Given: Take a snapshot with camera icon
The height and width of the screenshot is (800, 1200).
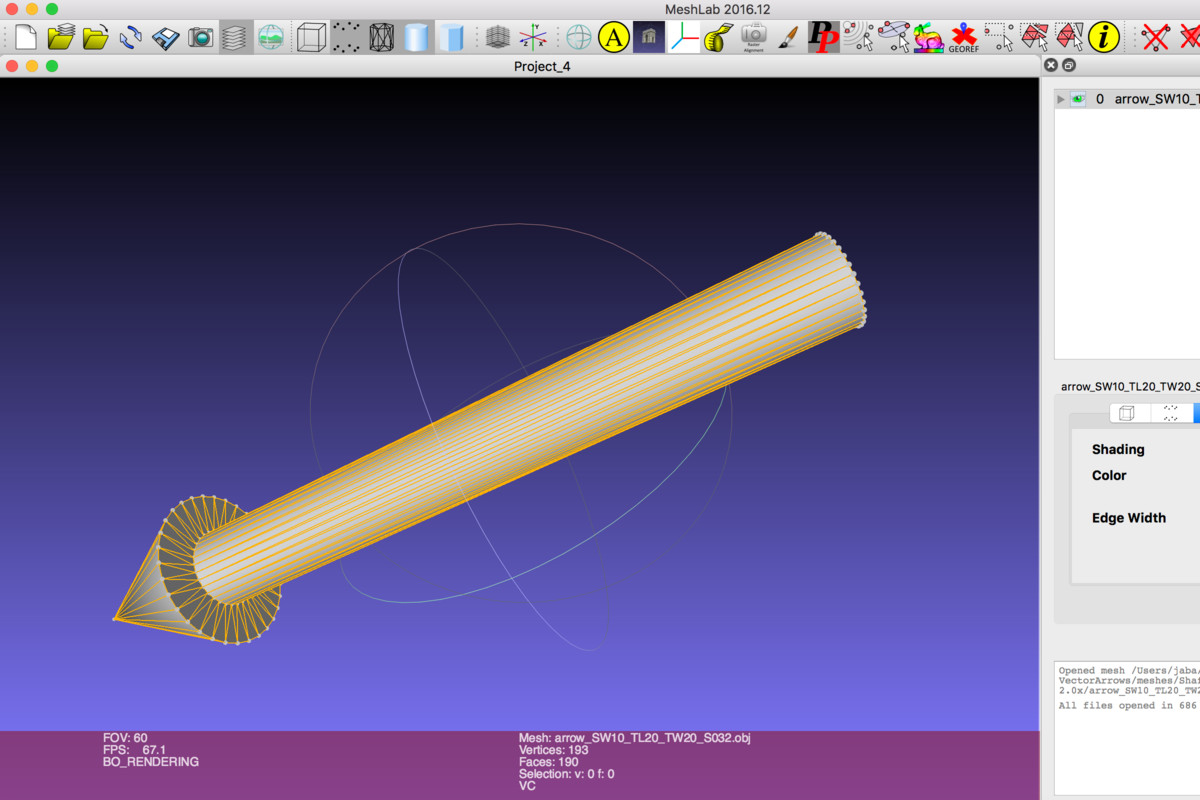Looking at the screenshot, I should [201, 38].
